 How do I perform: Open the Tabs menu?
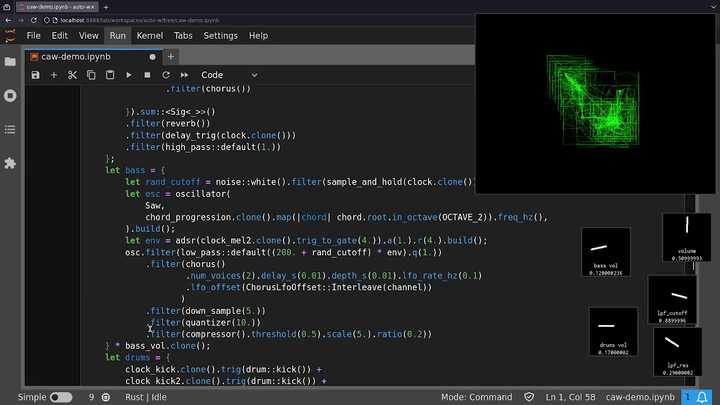183,36
